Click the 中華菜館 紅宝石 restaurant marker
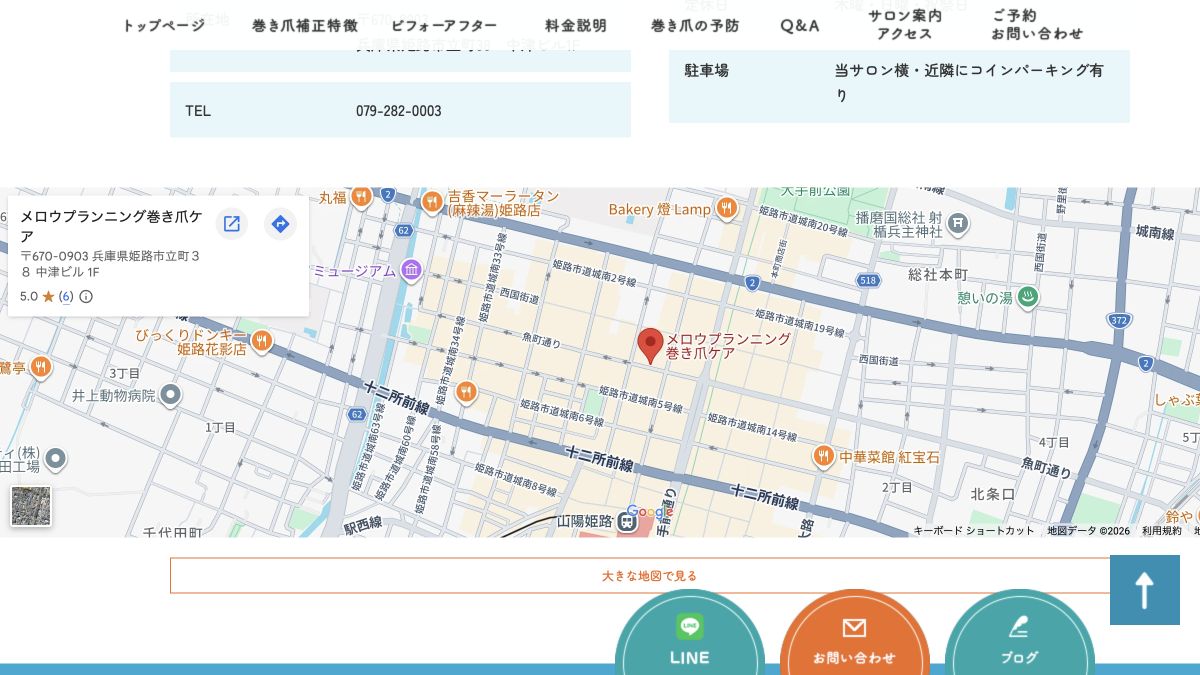This screenshot has width=1200, height=675. click(x=823, y=456)
